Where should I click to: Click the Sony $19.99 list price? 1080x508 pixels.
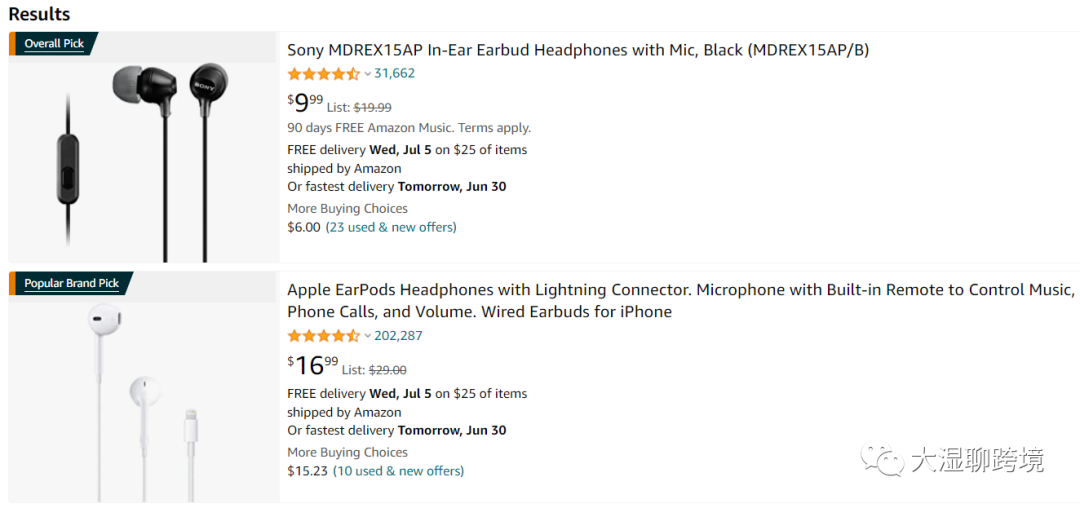[x=372, y=108]
